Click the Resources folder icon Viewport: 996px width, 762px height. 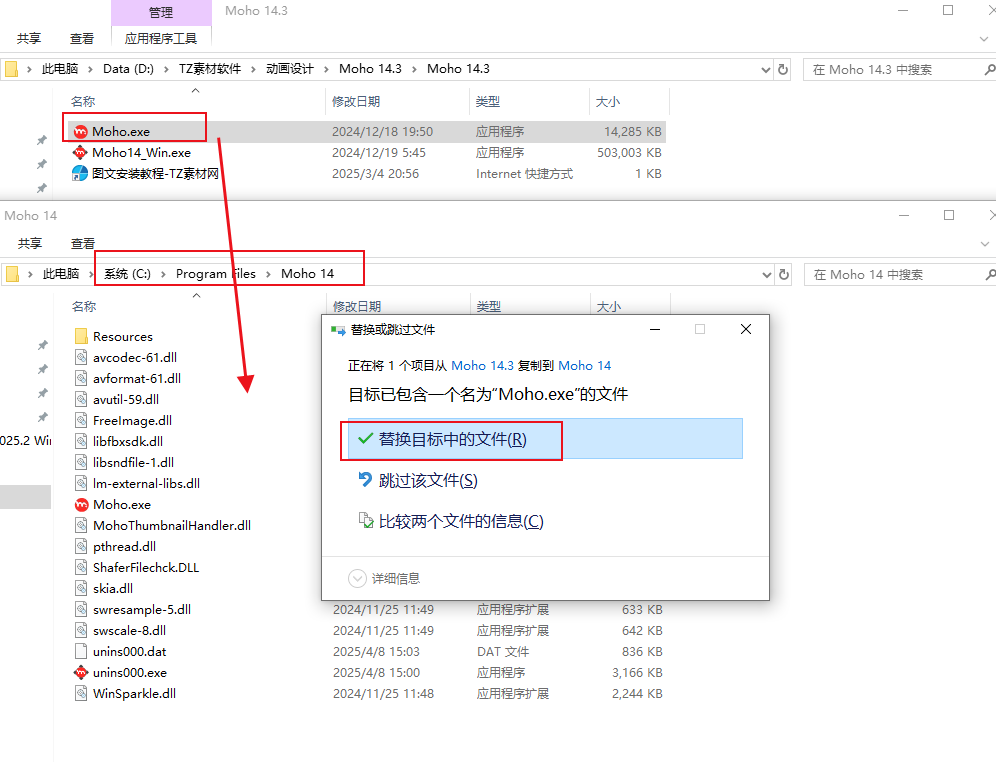click(81, 336)
